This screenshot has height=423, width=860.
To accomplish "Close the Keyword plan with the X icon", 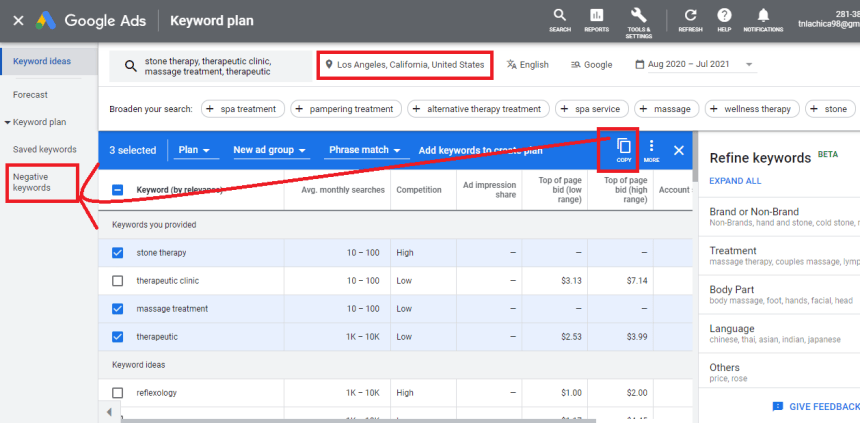I will click(18, 21).
